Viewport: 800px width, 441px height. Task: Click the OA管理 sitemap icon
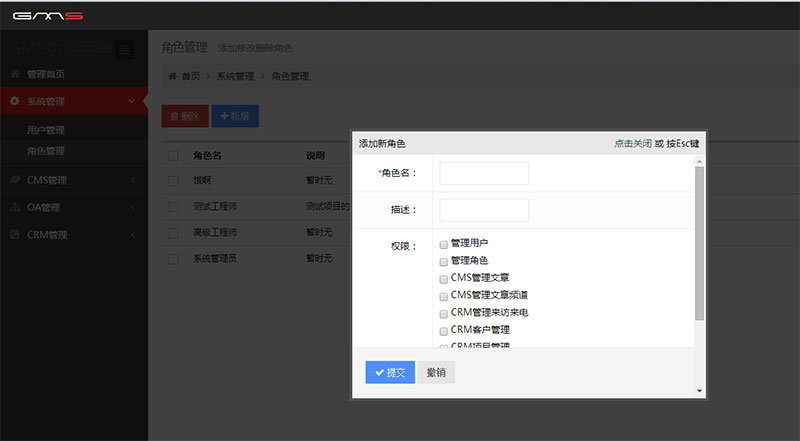(14, 208)
